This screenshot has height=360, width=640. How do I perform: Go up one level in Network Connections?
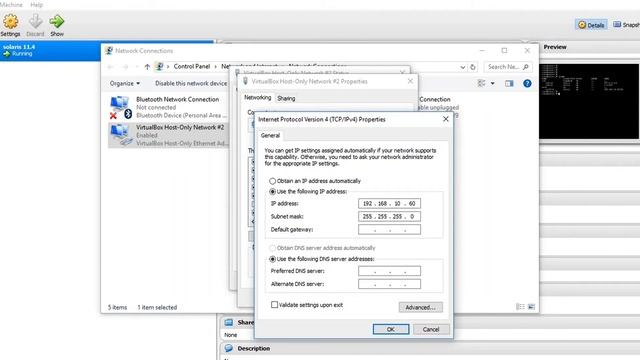147,67
